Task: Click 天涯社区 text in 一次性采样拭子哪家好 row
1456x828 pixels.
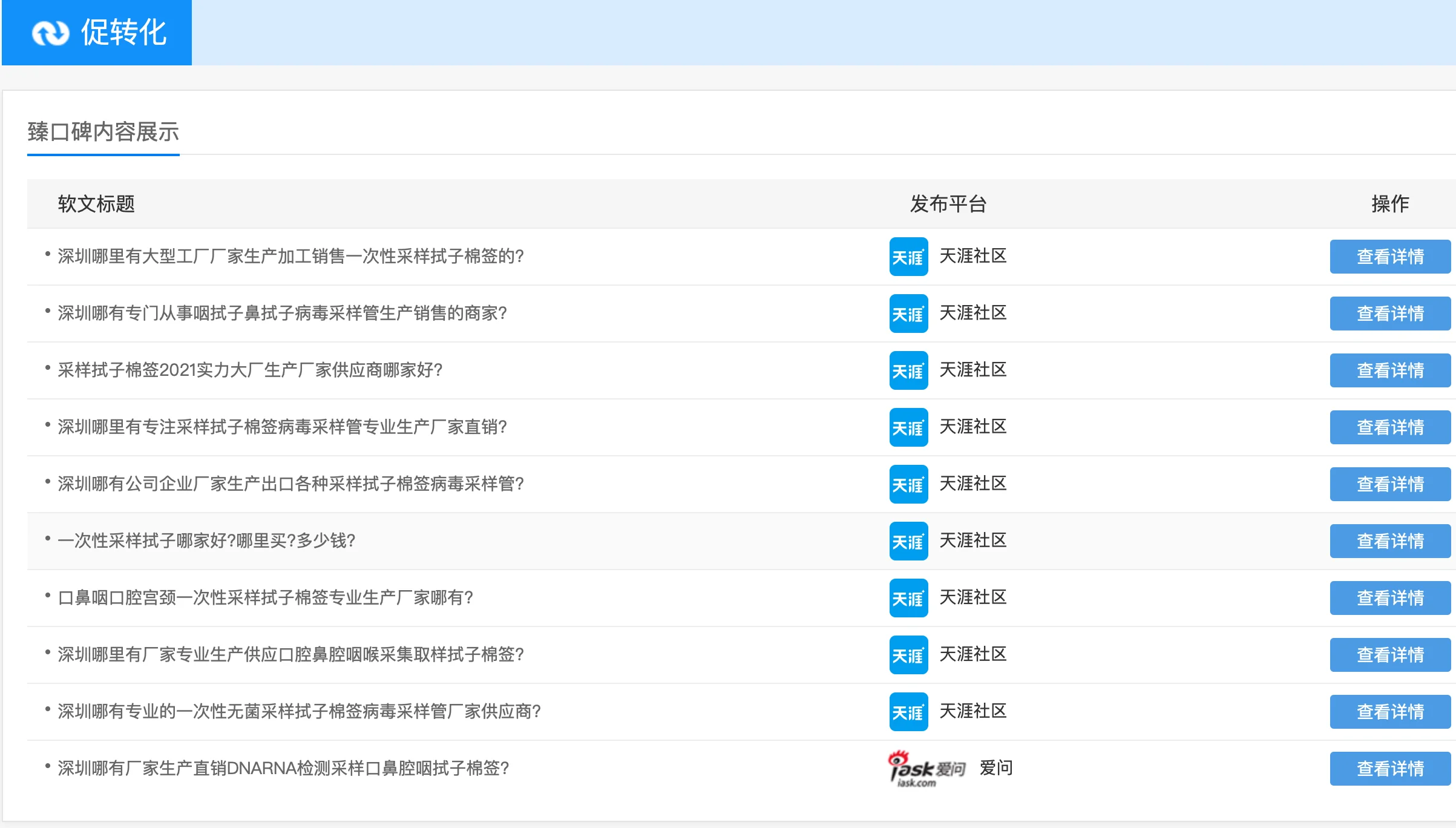Action: [x=973, y=540]
